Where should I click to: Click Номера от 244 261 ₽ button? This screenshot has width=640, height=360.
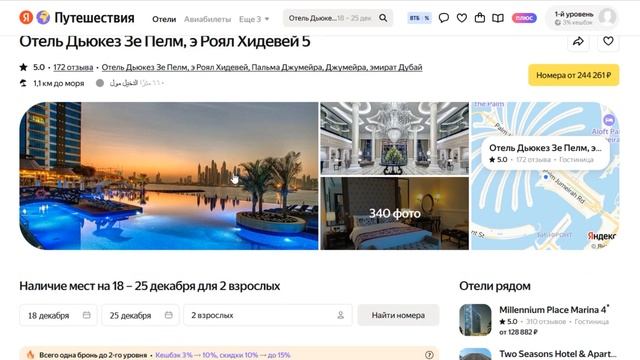point(573,75)
